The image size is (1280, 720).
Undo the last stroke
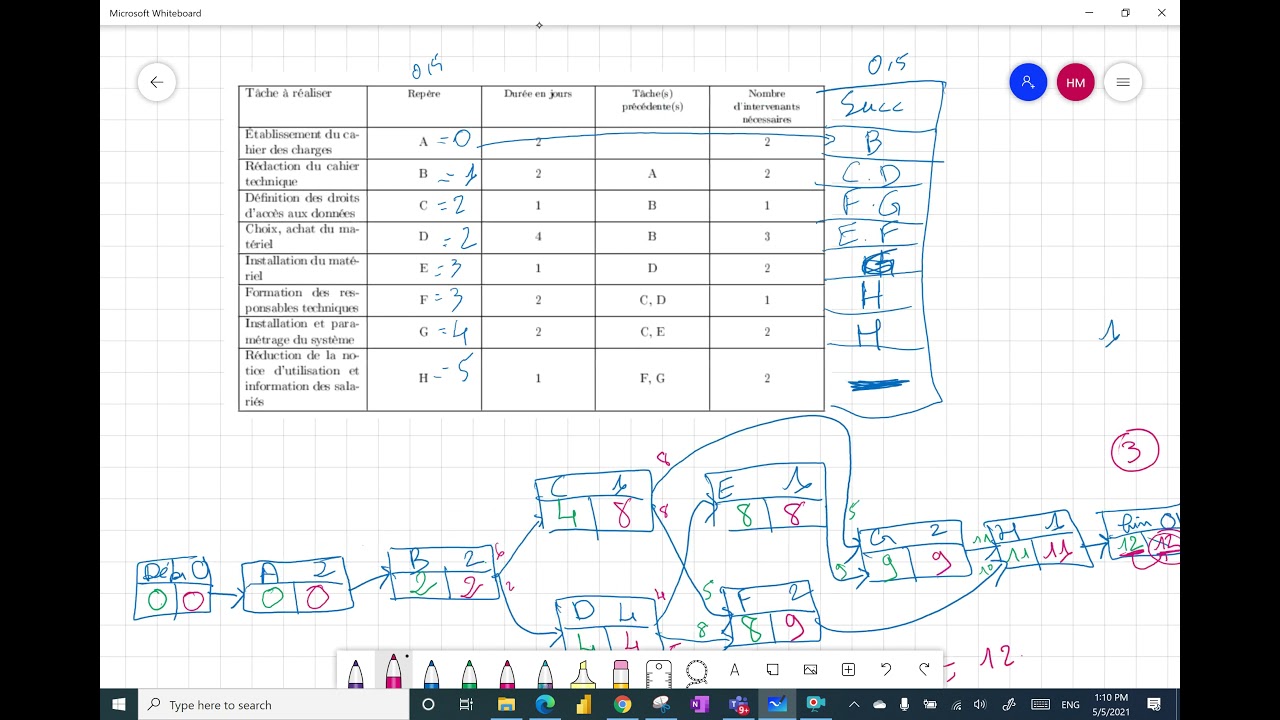pyautogui.click(x=886, y=670)
